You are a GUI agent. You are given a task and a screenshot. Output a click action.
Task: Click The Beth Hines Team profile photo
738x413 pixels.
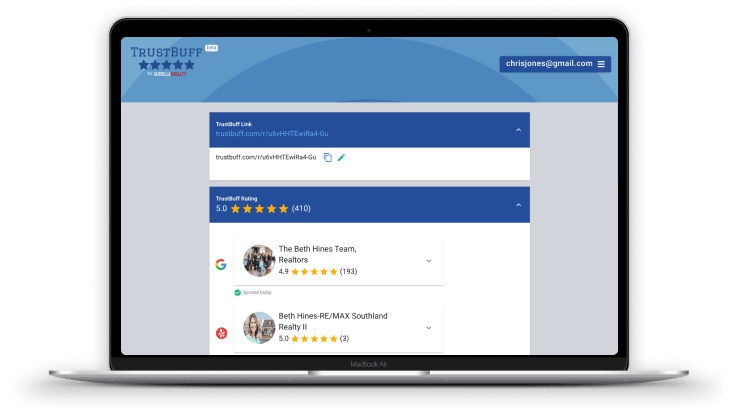click(259, 260)
